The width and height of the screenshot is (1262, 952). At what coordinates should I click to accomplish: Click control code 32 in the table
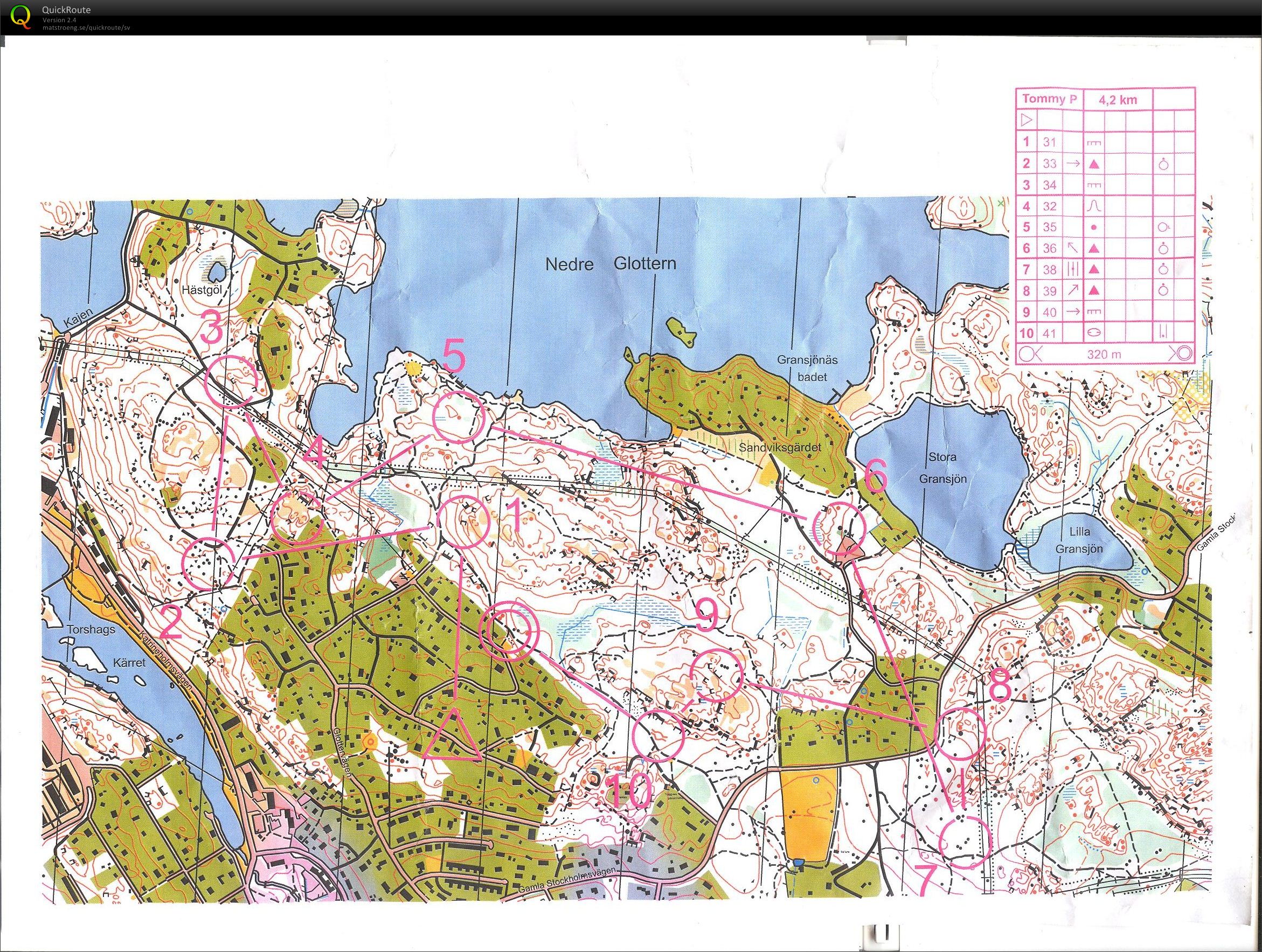tap(1050, 206)
